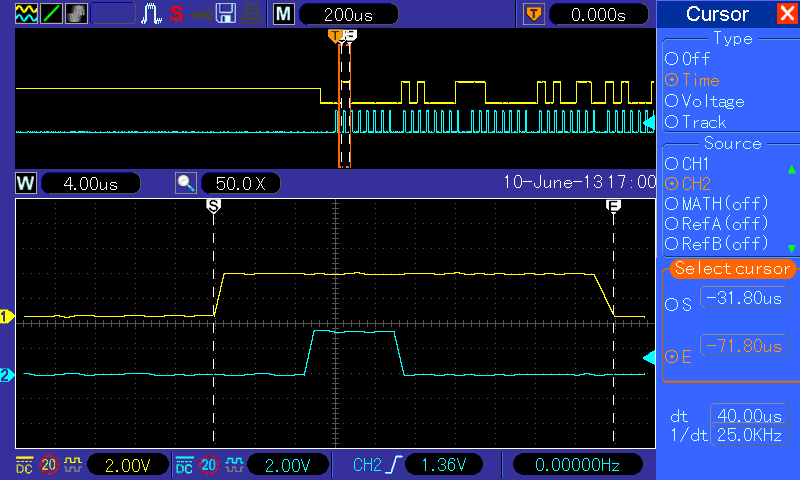Open the 200us main timebase field
Image resolution: width=800 pixels, height=480 pixels.
(x=348, y=14)
